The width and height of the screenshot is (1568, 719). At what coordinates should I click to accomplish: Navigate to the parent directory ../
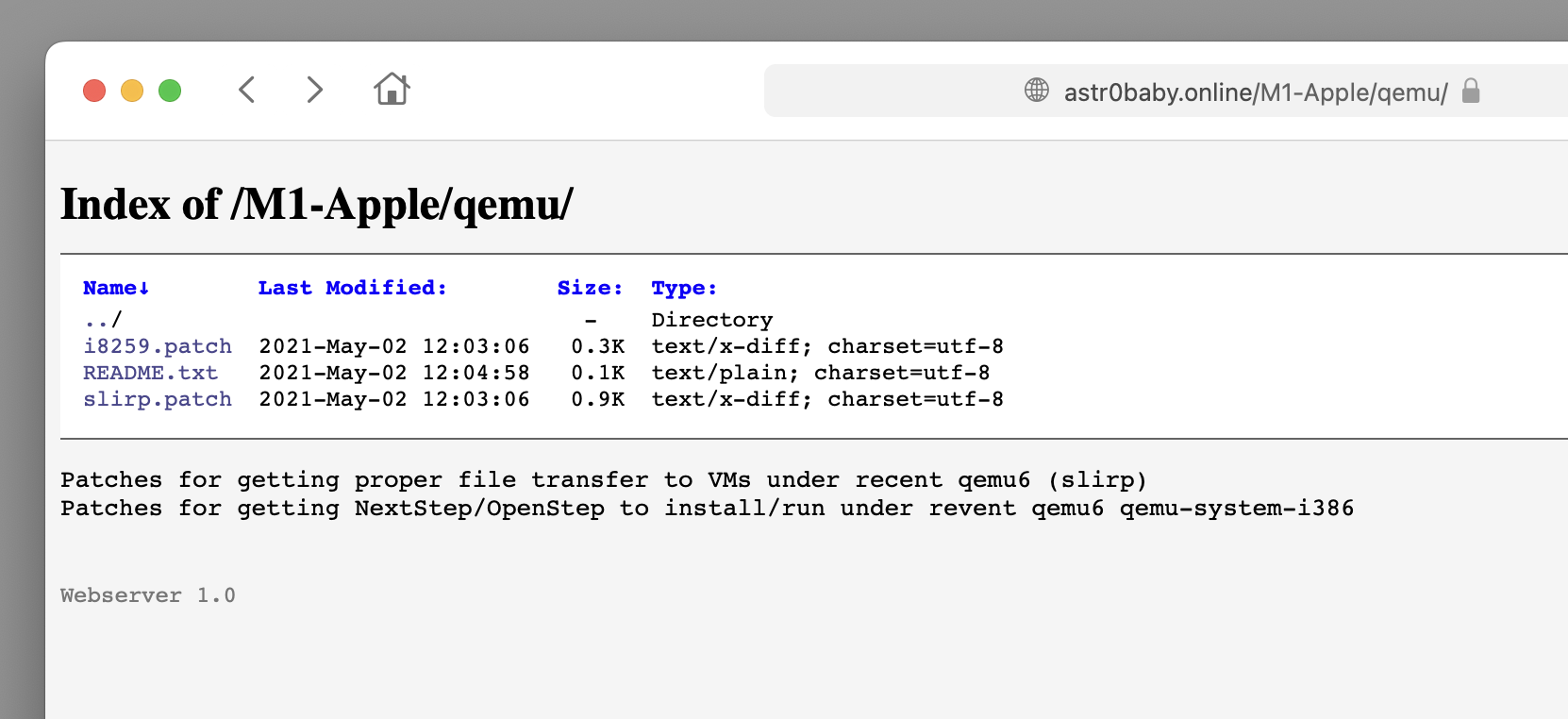pos(102,320)
